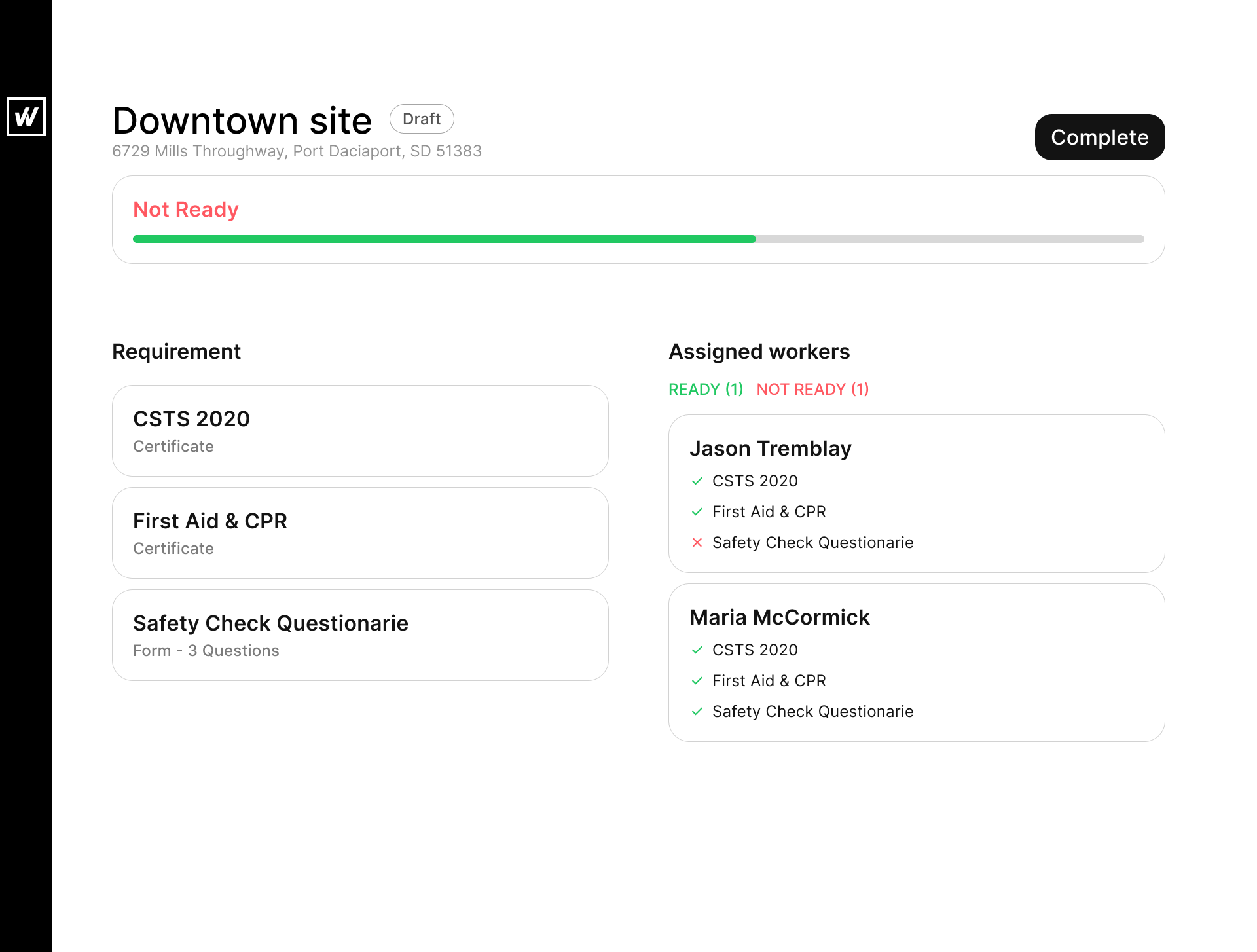
Task: Select the Maria McCormick worker name
Action: (x=779, y=617)
